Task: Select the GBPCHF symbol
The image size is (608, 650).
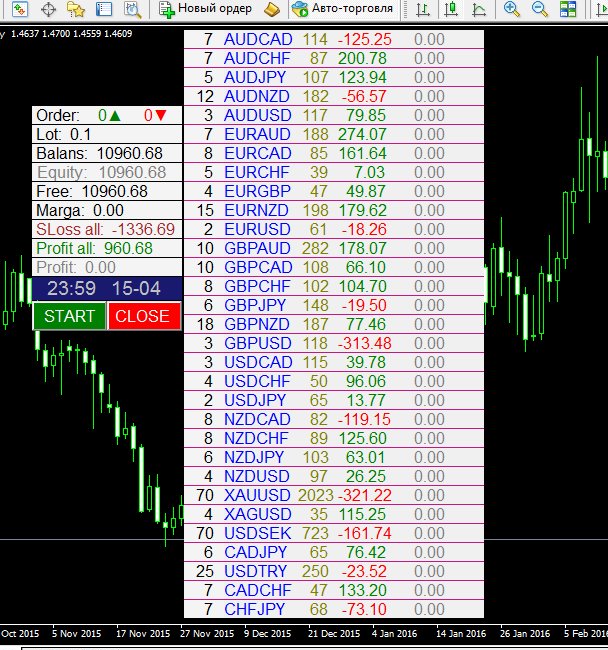Action: pyautogui.click(x=257, y=287)
